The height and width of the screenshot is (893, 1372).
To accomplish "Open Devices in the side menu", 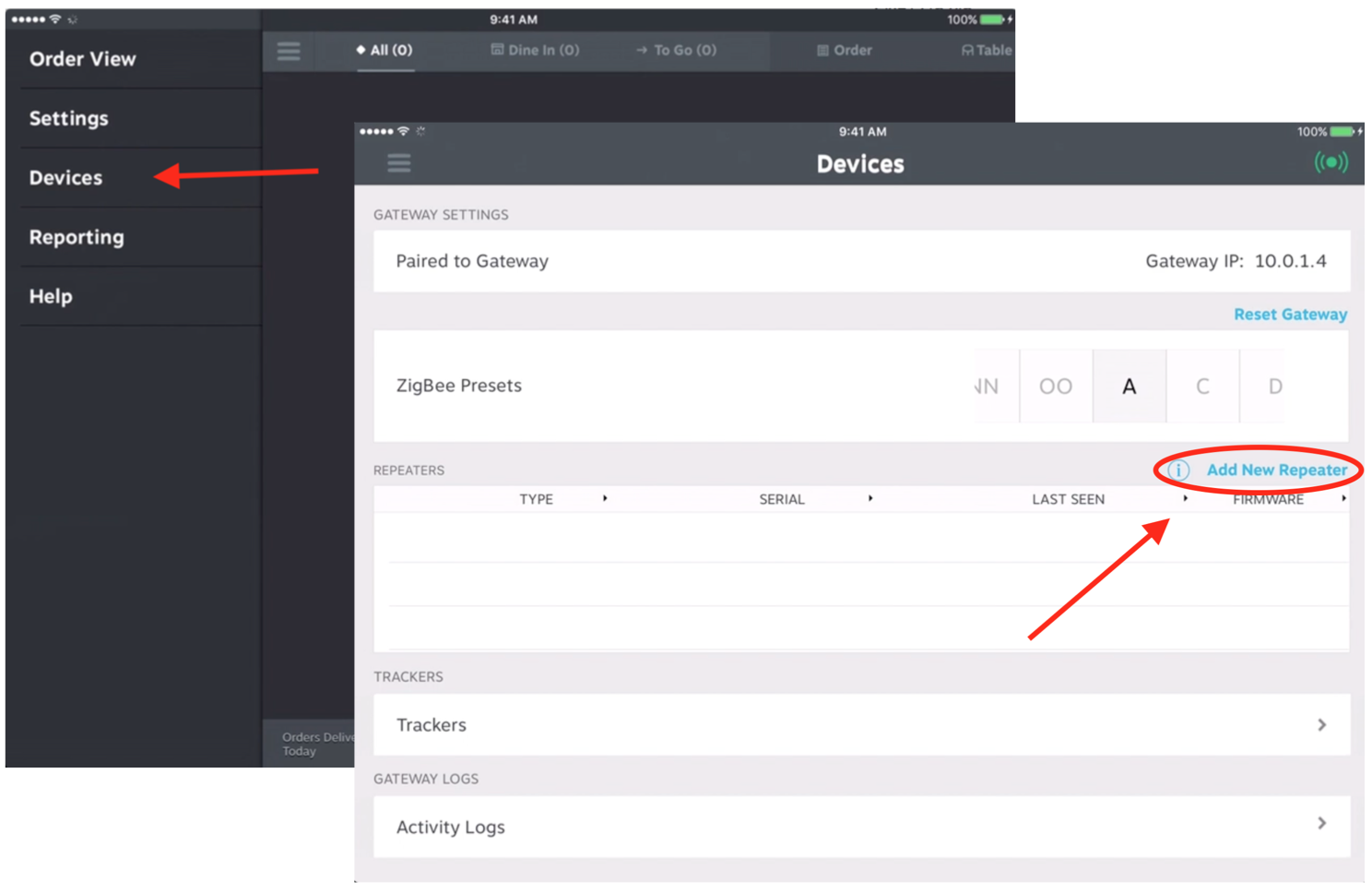I will click(65, 178).
